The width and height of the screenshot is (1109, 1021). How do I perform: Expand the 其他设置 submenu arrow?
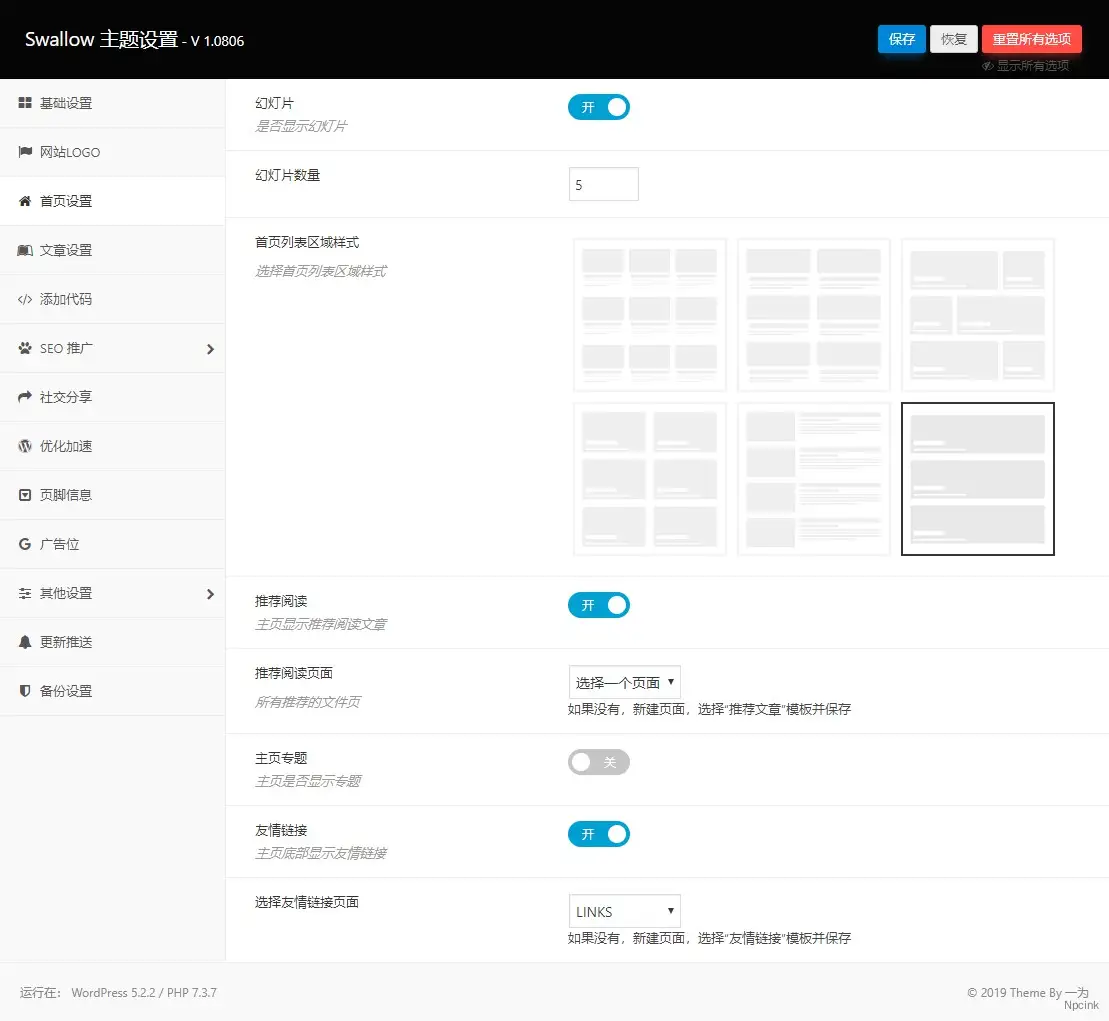pyautogui.click(x=210, y=594)
